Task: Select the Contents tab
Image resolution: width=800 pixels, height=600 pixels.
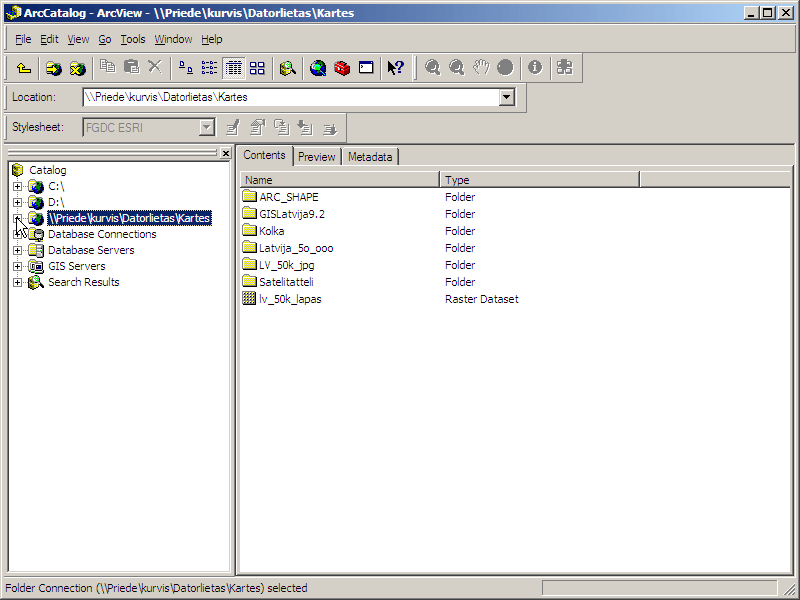Action: pyautogui.click(x=264, y=155)
